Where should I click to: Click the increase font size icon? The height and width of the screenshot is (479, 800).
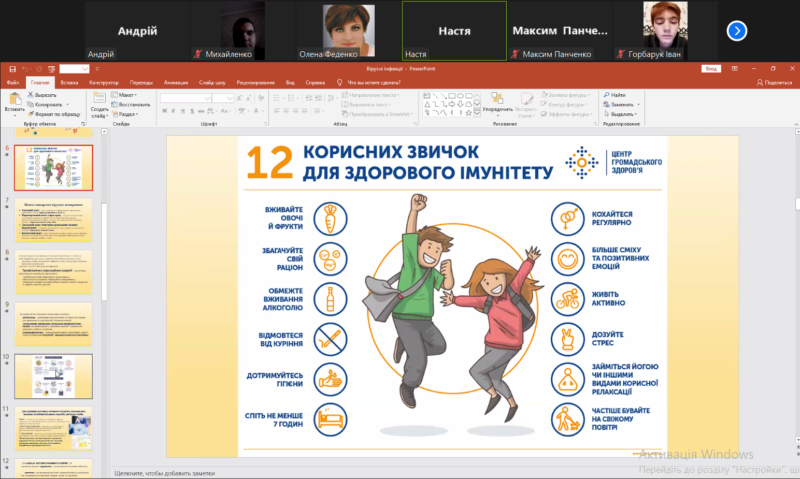point(239,98)
